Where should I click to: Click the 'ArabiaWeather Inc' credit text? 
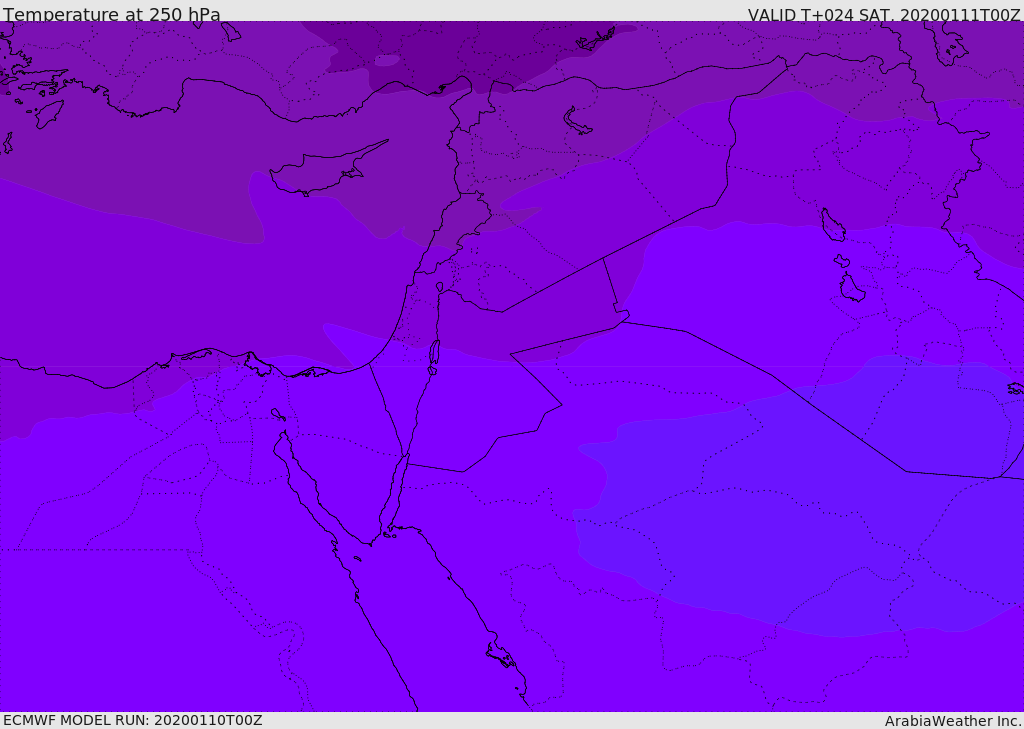(x=952, y=721)
